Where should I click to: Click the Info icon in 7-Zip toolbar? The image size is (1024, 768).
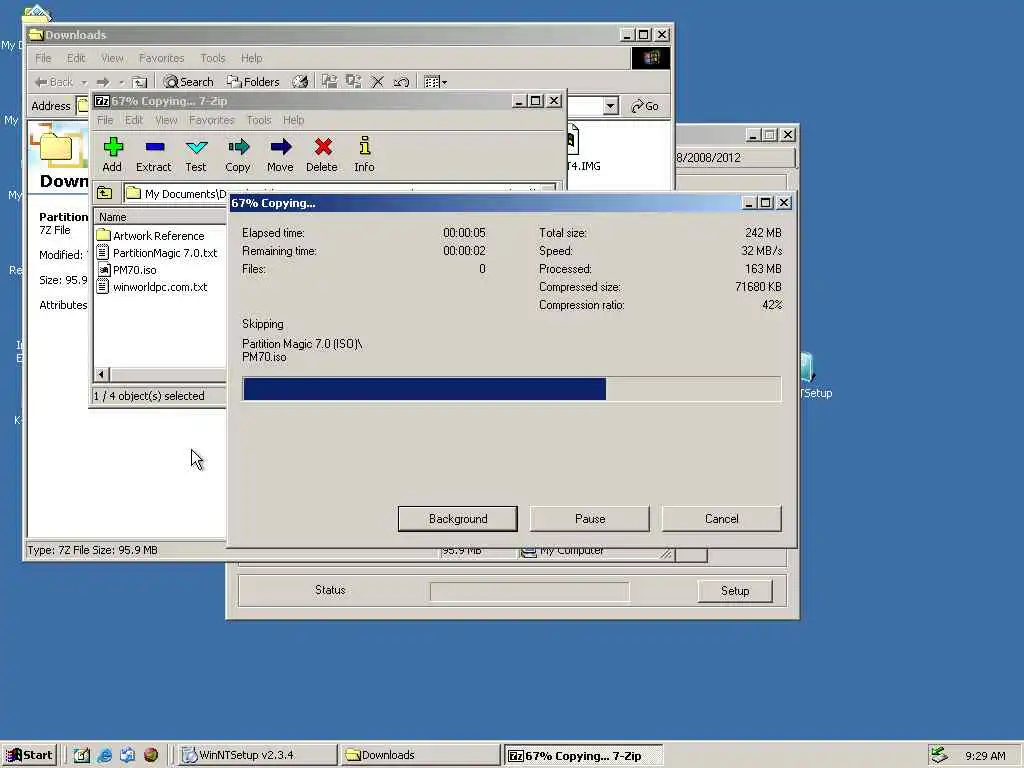364,154
